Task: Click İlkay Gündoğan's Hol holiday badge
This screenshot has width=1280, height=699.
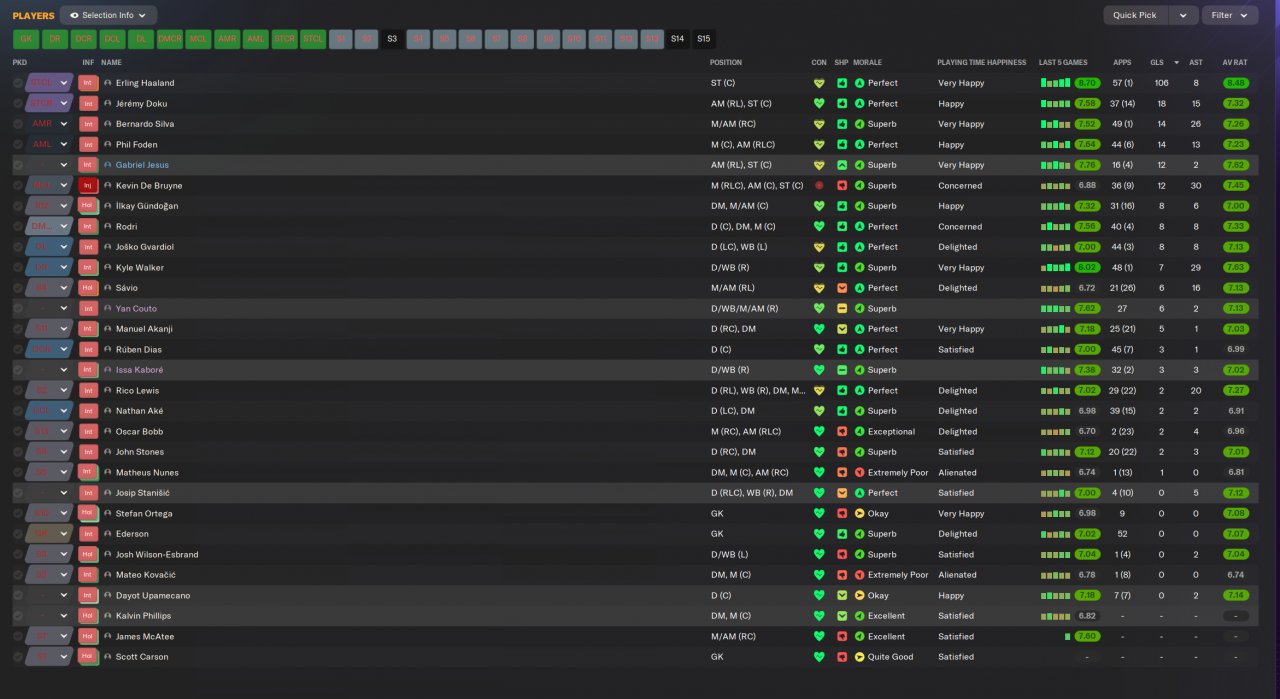Action: click(88, 206)
